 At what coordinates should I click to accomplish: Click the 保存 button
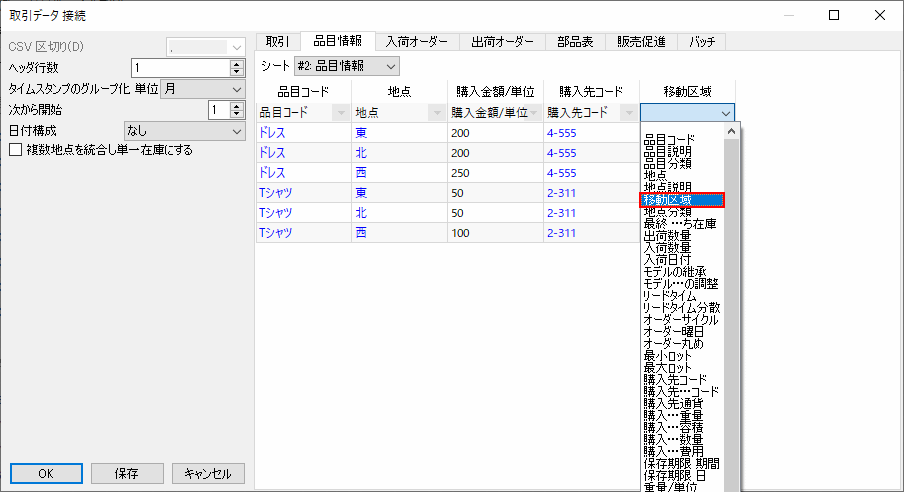(x=127, y=473)
